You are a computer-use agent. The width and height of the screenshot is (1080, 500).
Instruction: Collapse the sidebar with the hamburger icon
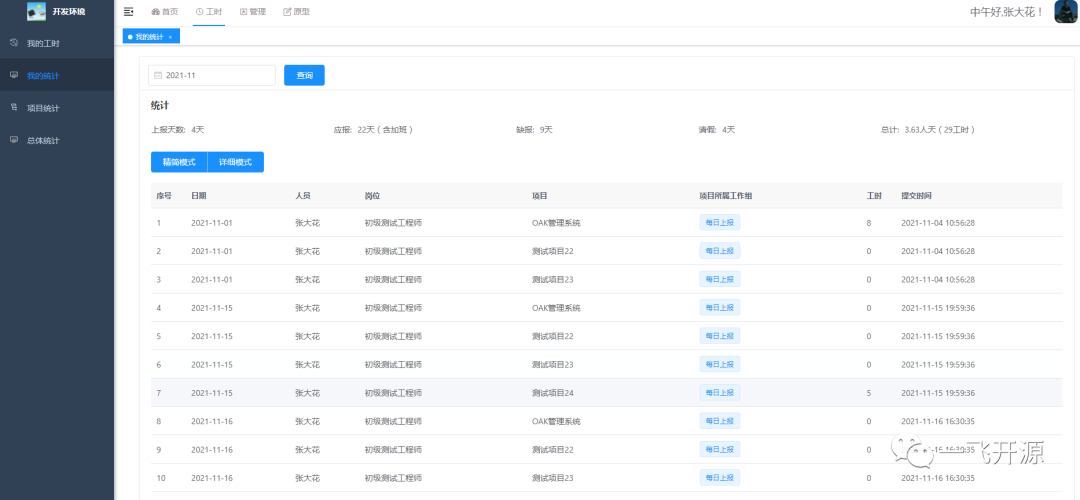coord(128,12)
